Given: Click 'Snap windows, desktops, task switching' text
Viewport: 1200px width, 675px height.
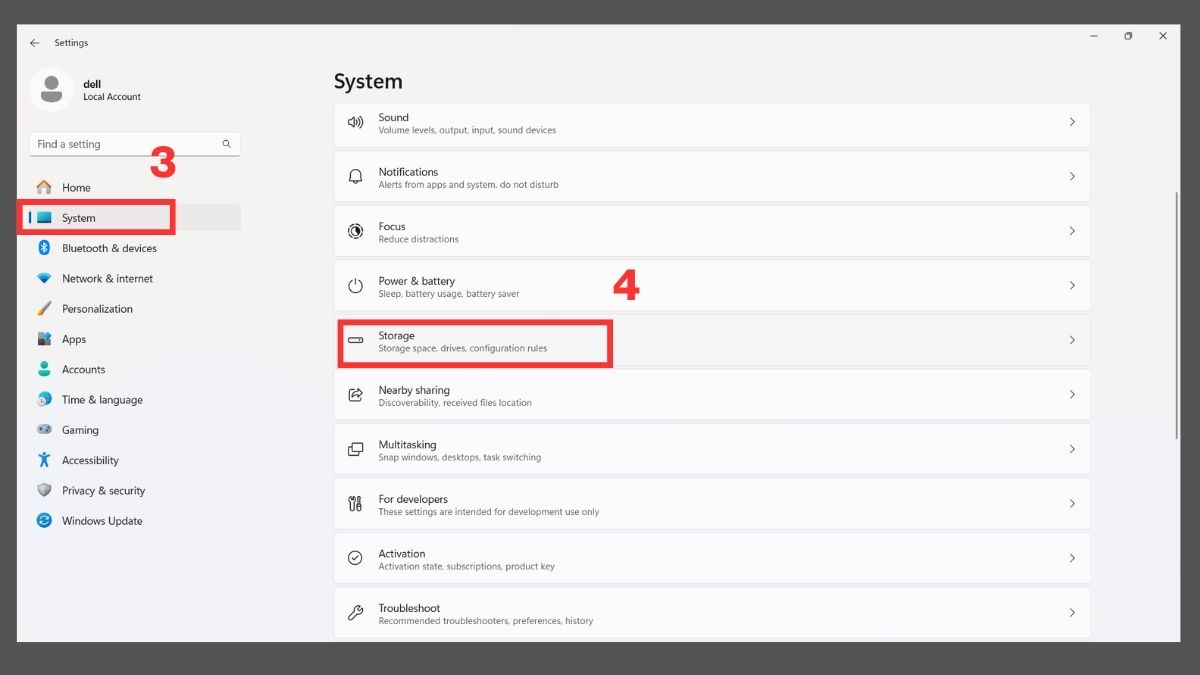Looking at the screenshot, I should tap(459, 457).
